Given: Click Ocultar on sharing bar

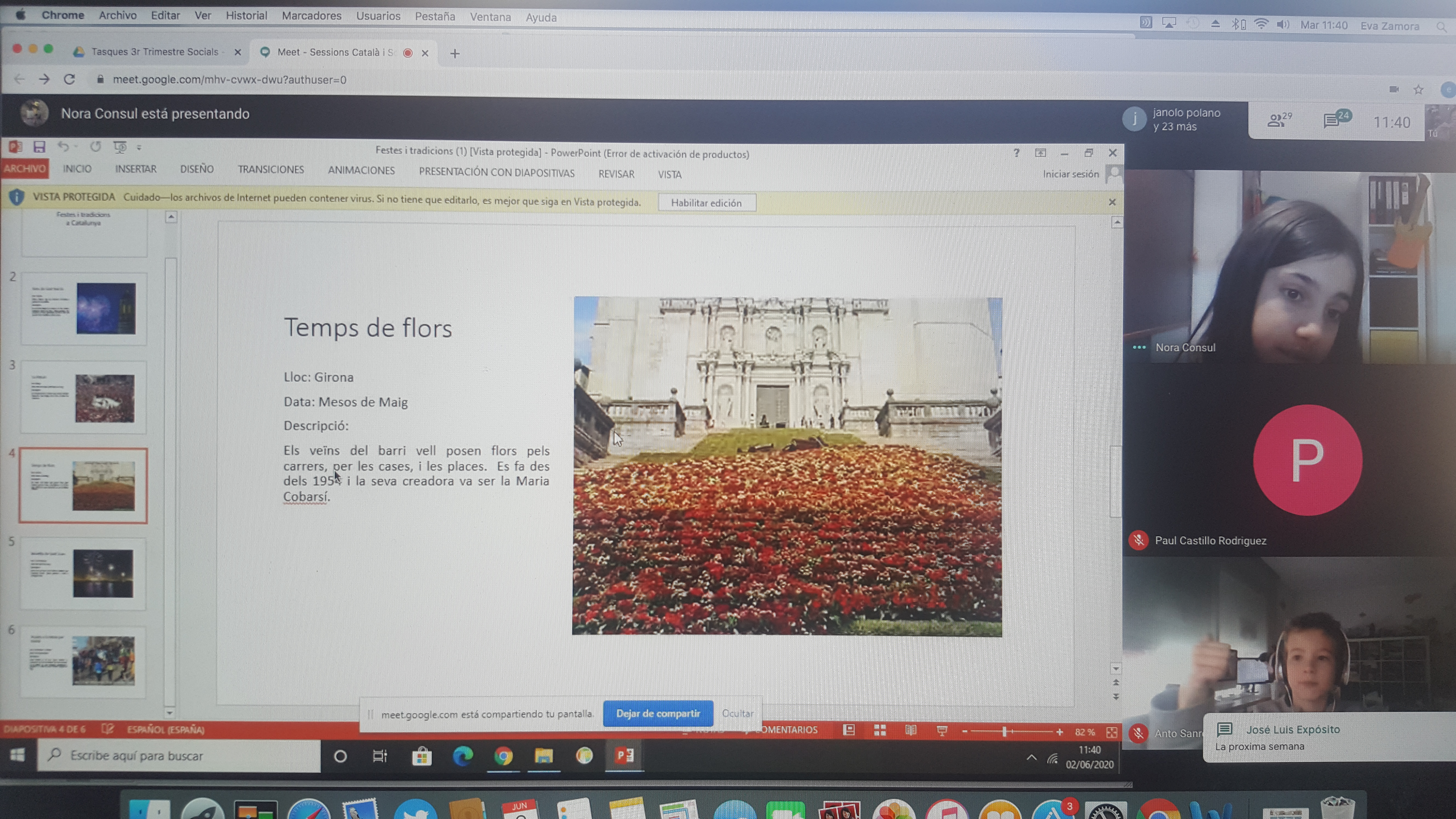Looking at the screenshot, I should [x=738, y=714].
